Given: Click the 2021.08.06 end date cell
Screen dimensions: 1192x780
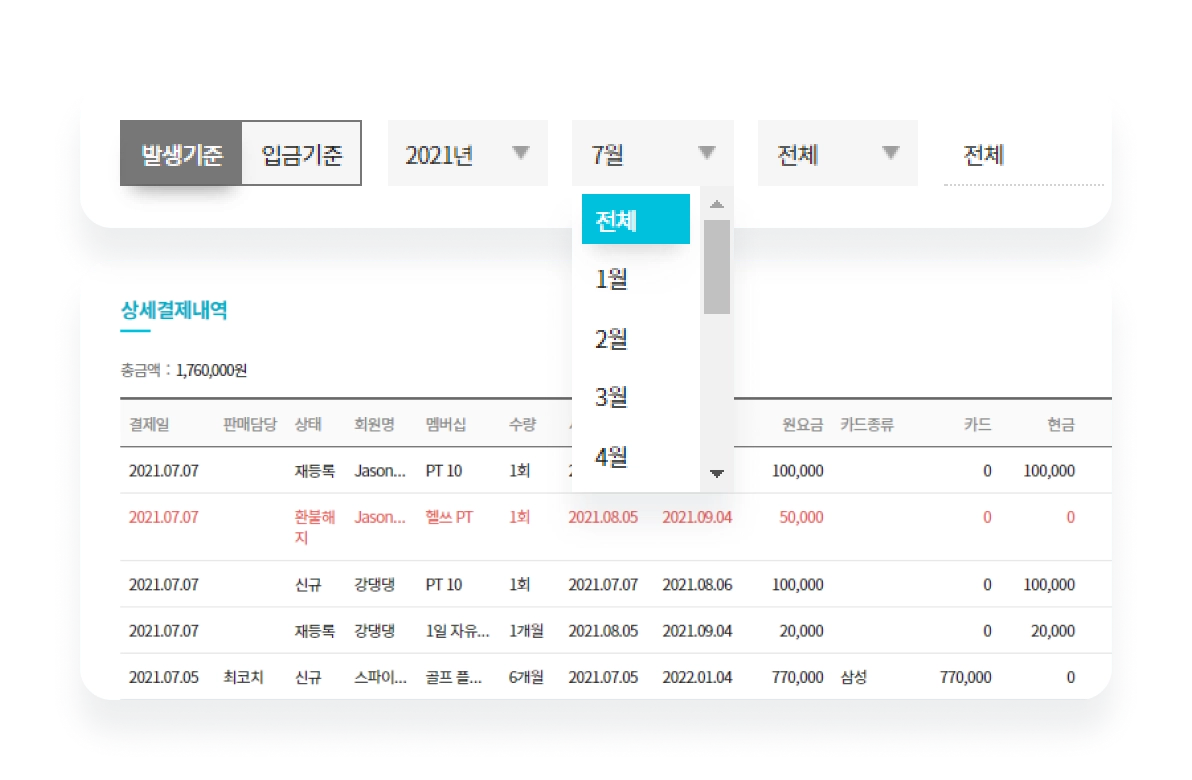Looking at the screenshot, I should coord(697,584).
